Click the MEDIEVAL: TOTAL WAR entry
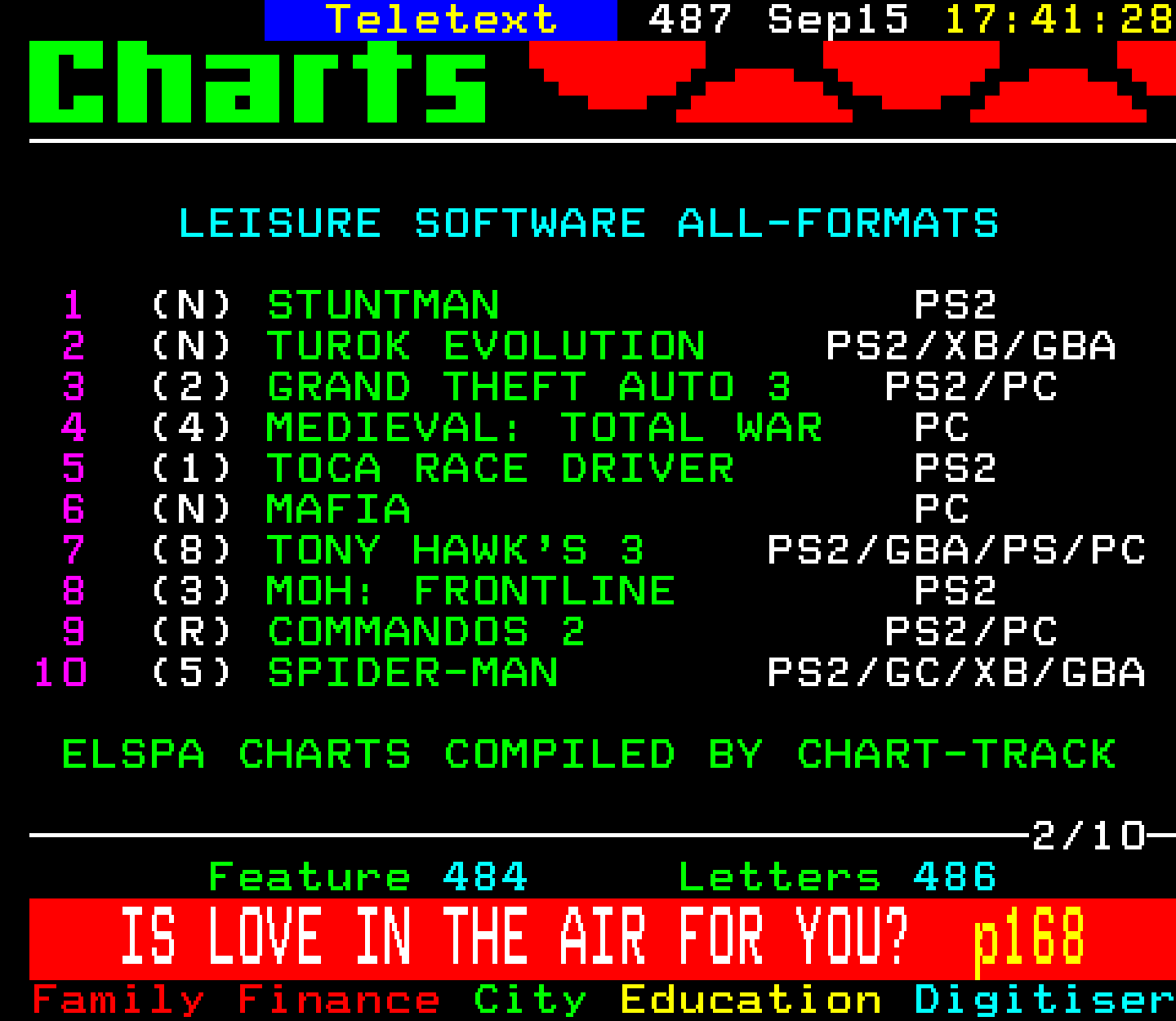Image resolution: width=1176 pixels, height=1021 pixels. [x=544, y=428]
